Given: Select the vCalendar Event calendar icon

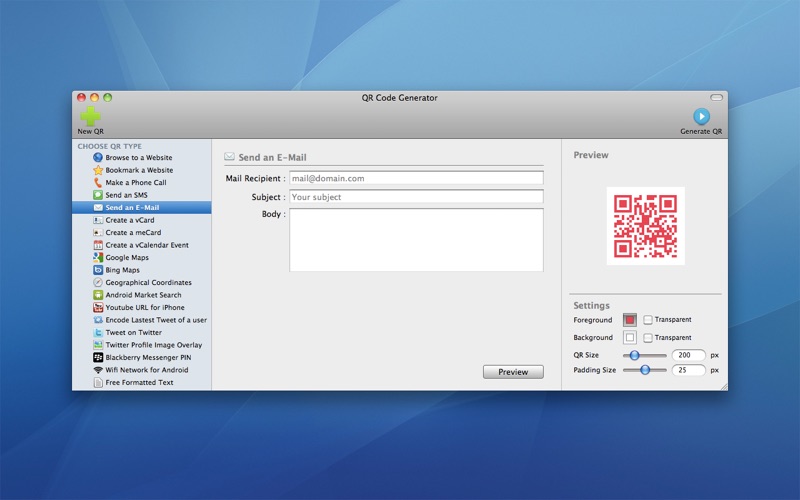Looking at the screenshot, I should point(98,245).
